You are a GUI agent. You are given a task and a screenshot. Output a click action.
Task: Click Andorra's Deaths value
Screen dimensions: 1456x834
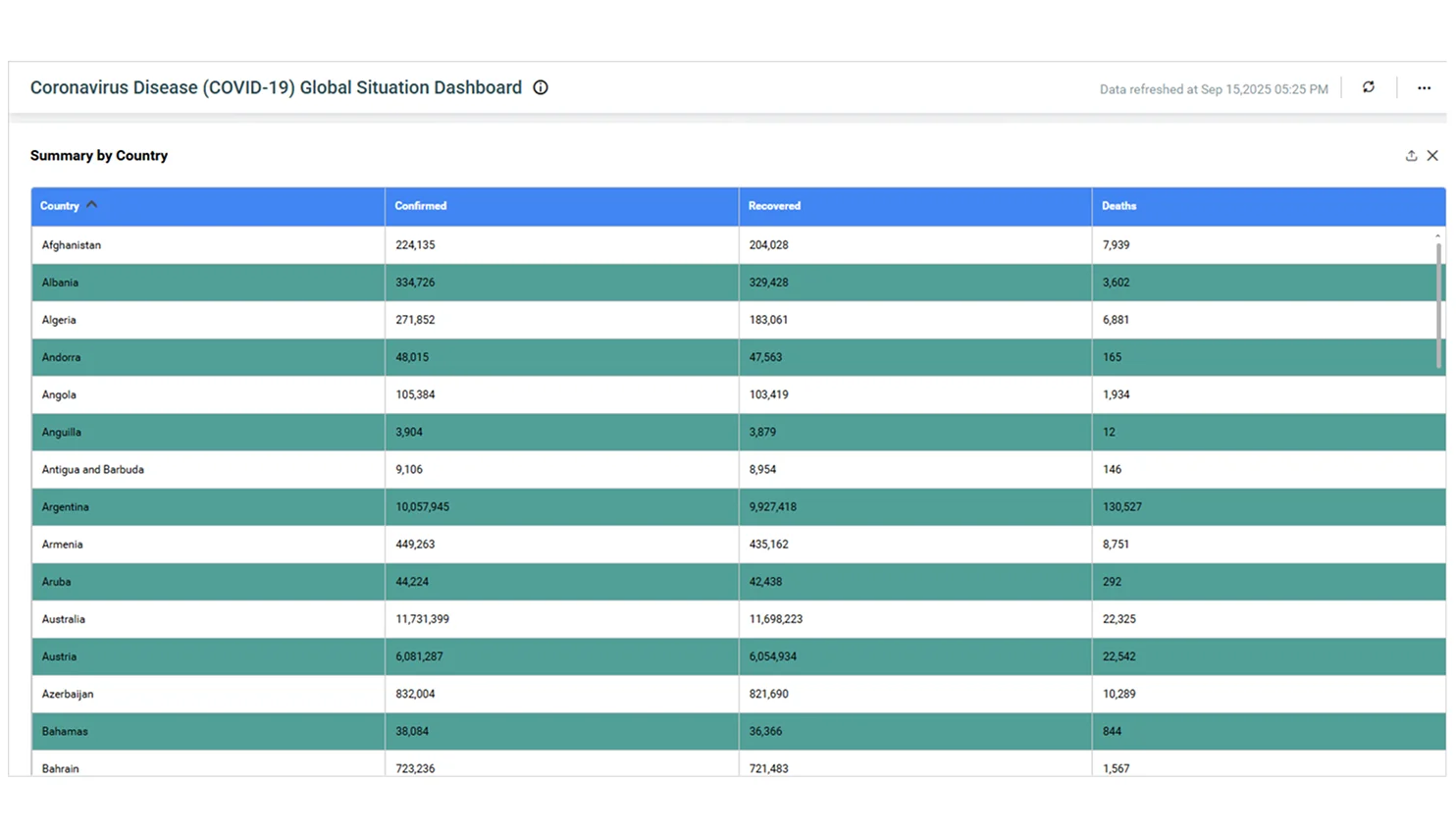[1113, 357]
